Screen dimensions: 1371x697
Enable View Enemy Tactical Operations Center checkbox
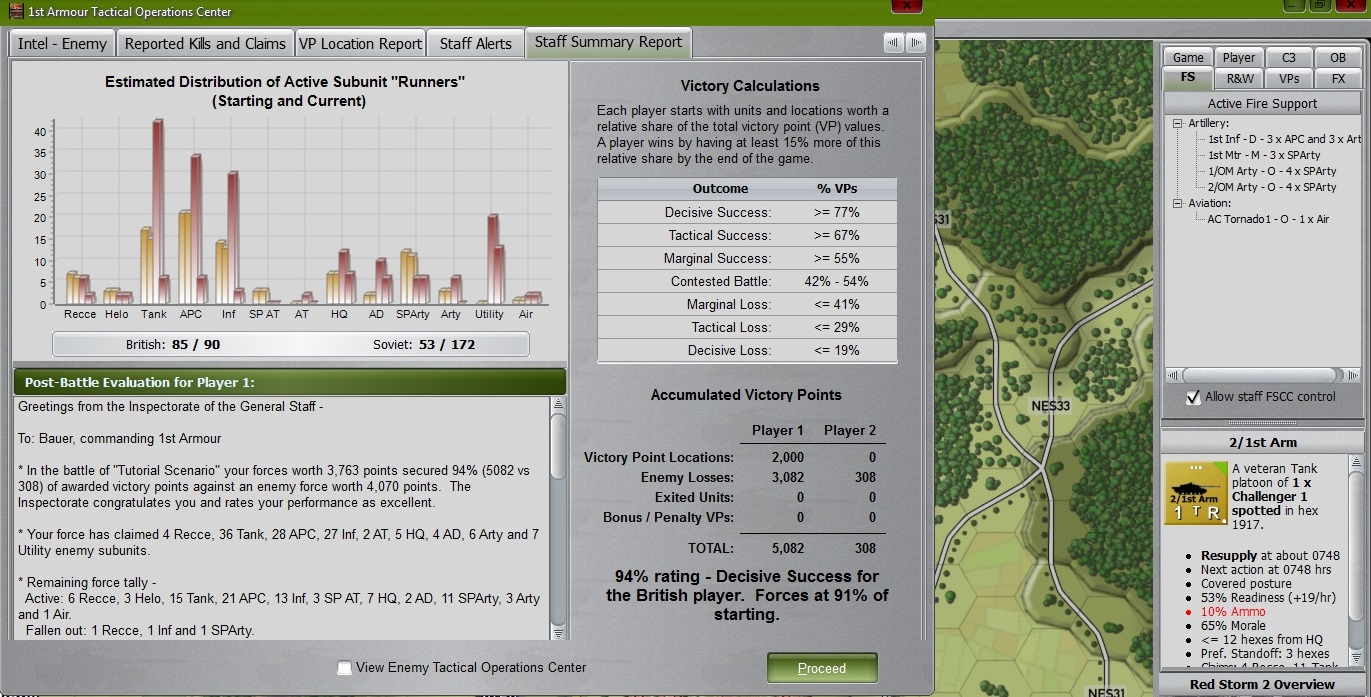(345, 668)
